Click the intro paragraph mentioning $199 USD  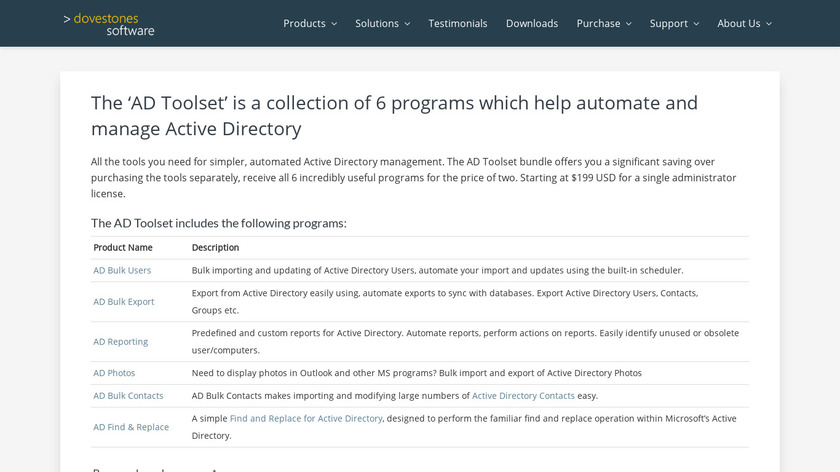click(414, 178)
